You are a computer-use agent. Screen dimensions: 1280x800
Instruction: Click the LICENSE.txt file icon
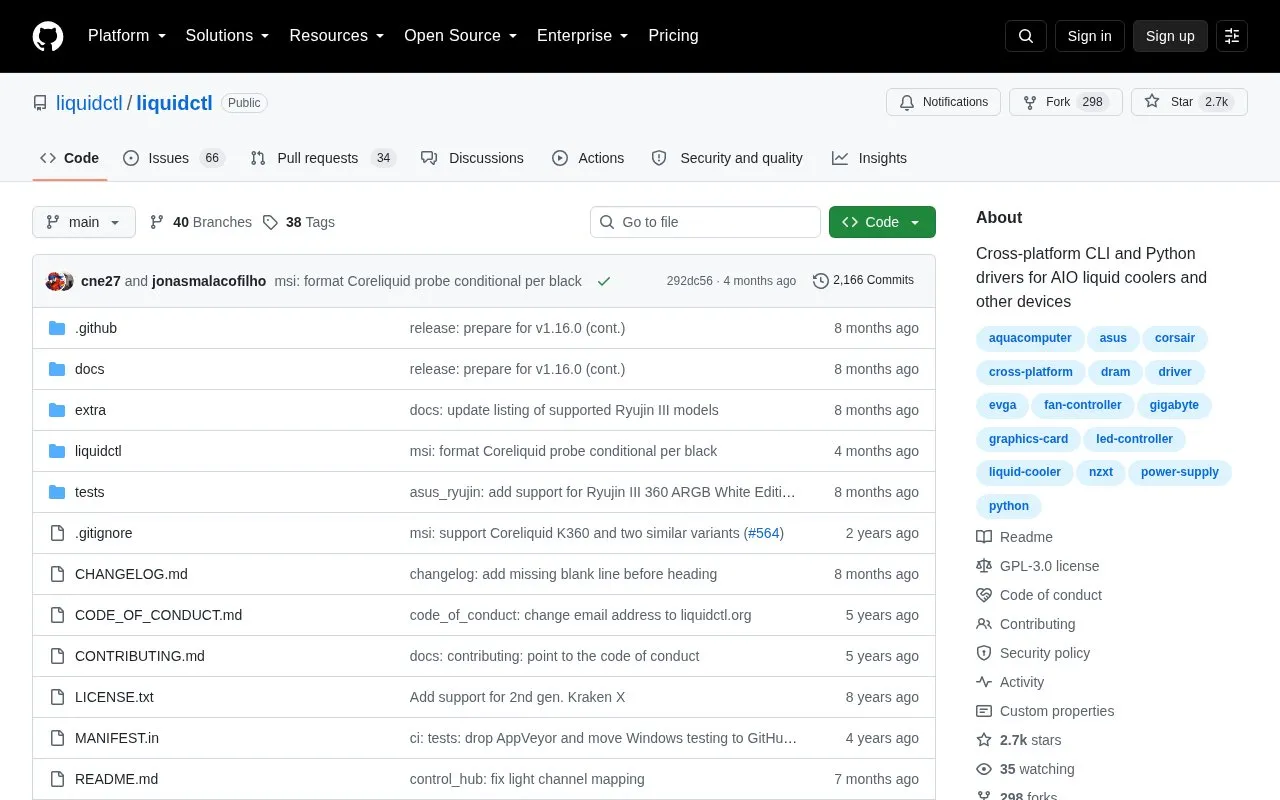(57, 697)
